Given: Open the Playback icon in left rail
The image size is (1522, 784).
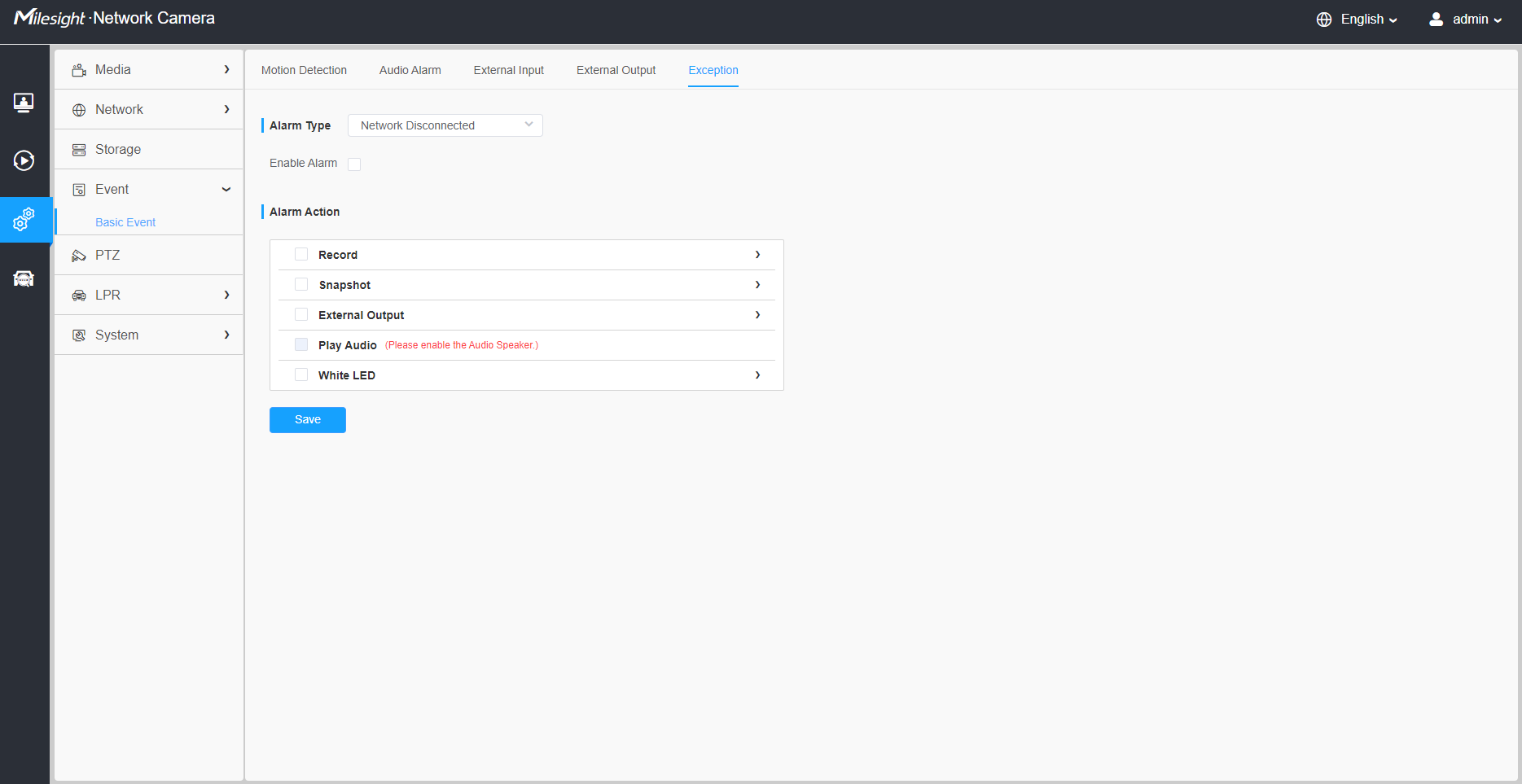Looking at the screenshot, I should (24, 160).
